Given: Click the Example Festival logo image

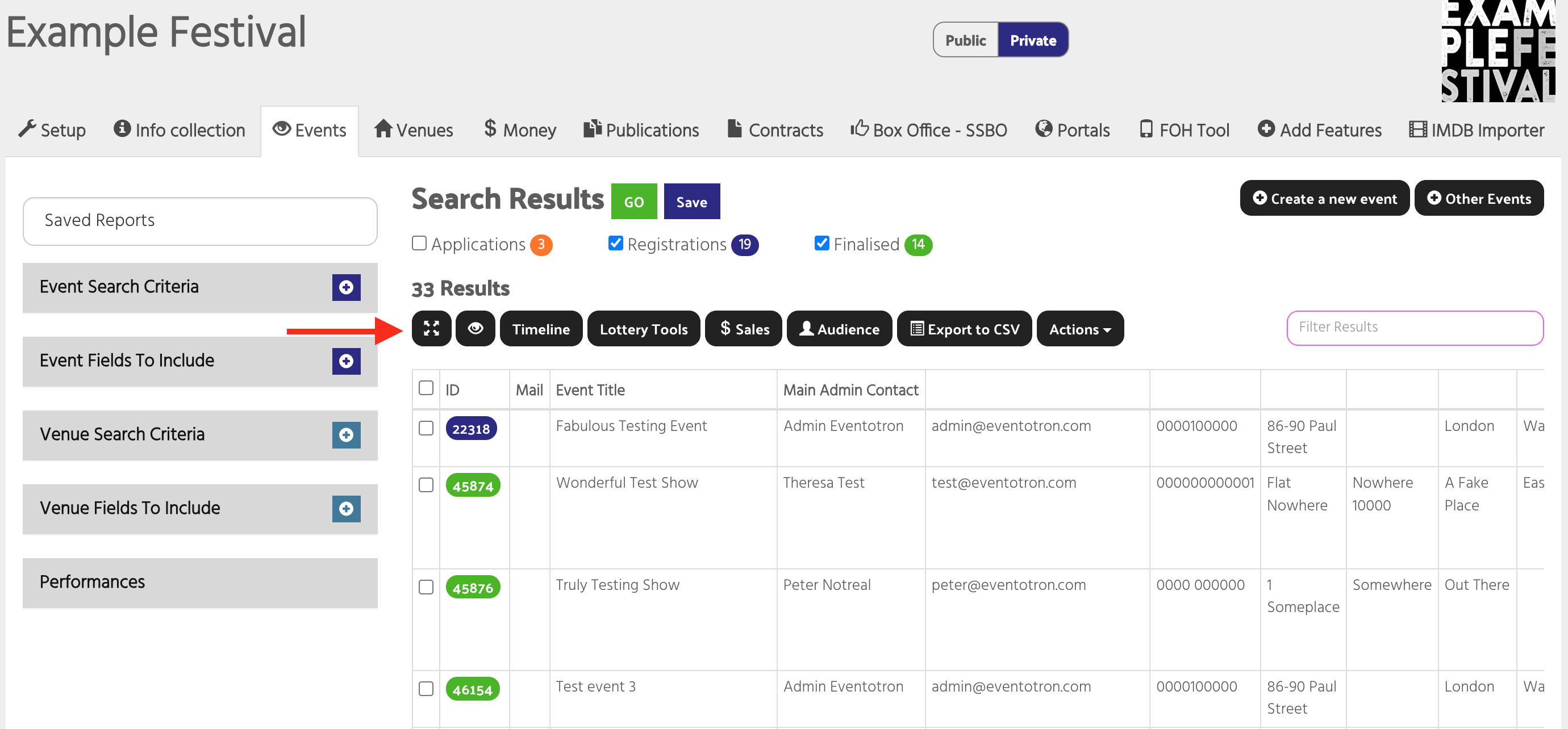Looking at the screenshot, I should click(1498, 51).
